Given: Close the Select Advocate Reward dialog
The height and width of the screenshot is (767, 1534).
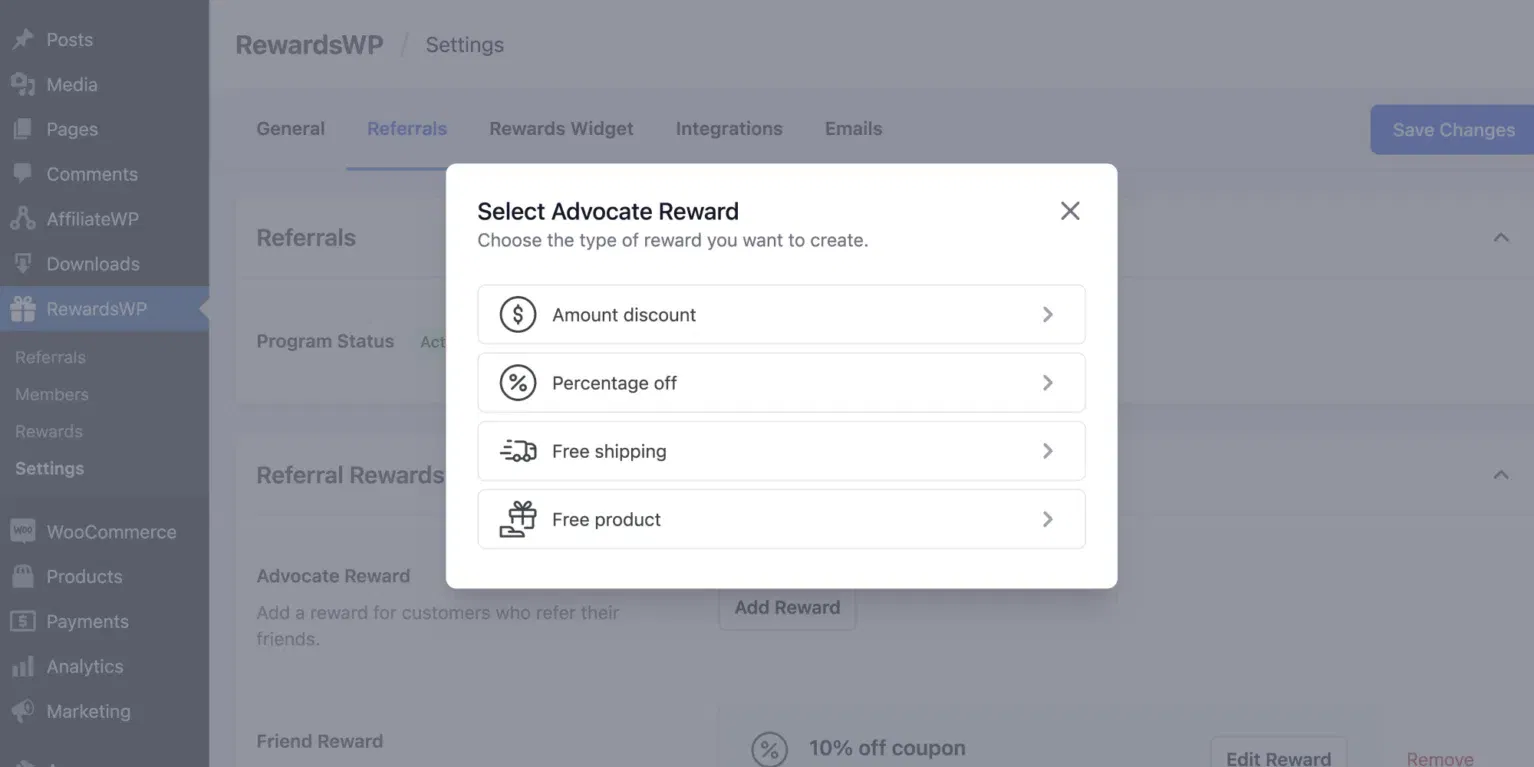Looking at the screenshot, I should pos(1070,211).
